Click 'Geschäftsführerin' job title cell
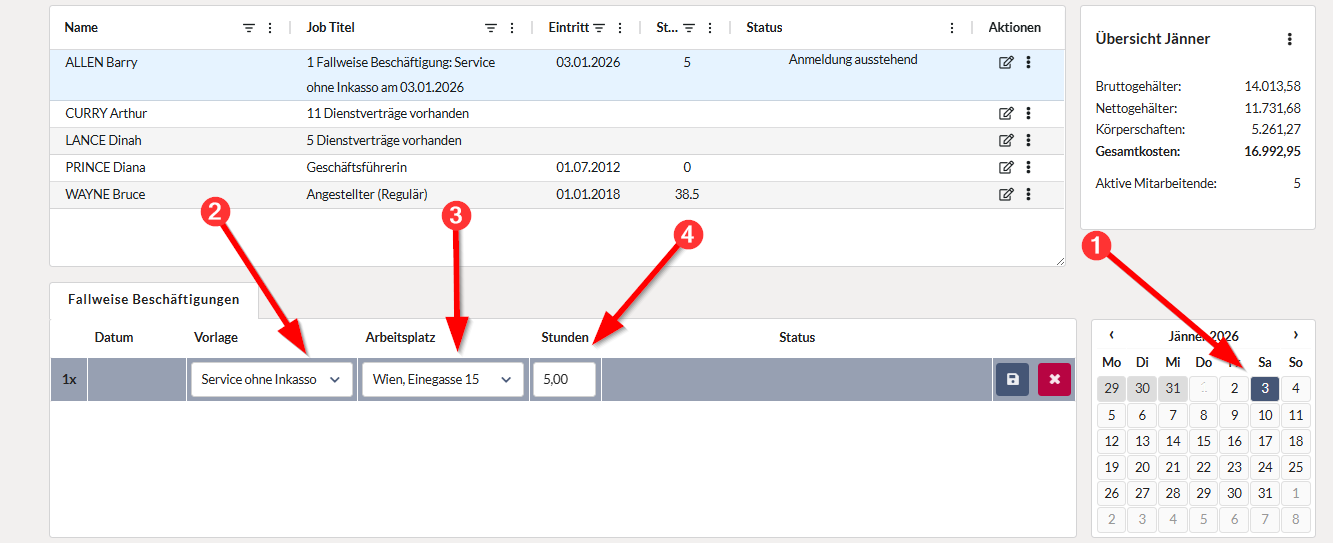Image resolution: width=1333 pixels, height=543 pixels. [357, 167]
